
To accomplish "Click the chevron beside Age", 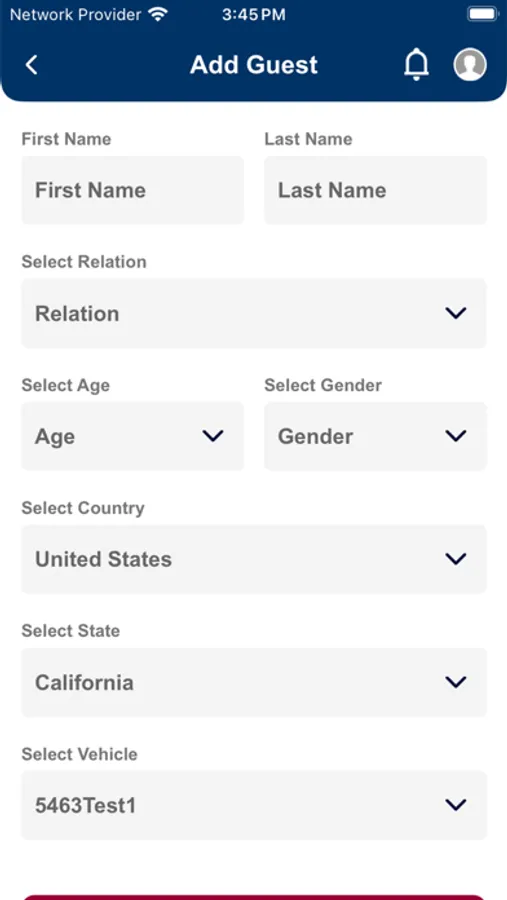I will pos(213,436).
